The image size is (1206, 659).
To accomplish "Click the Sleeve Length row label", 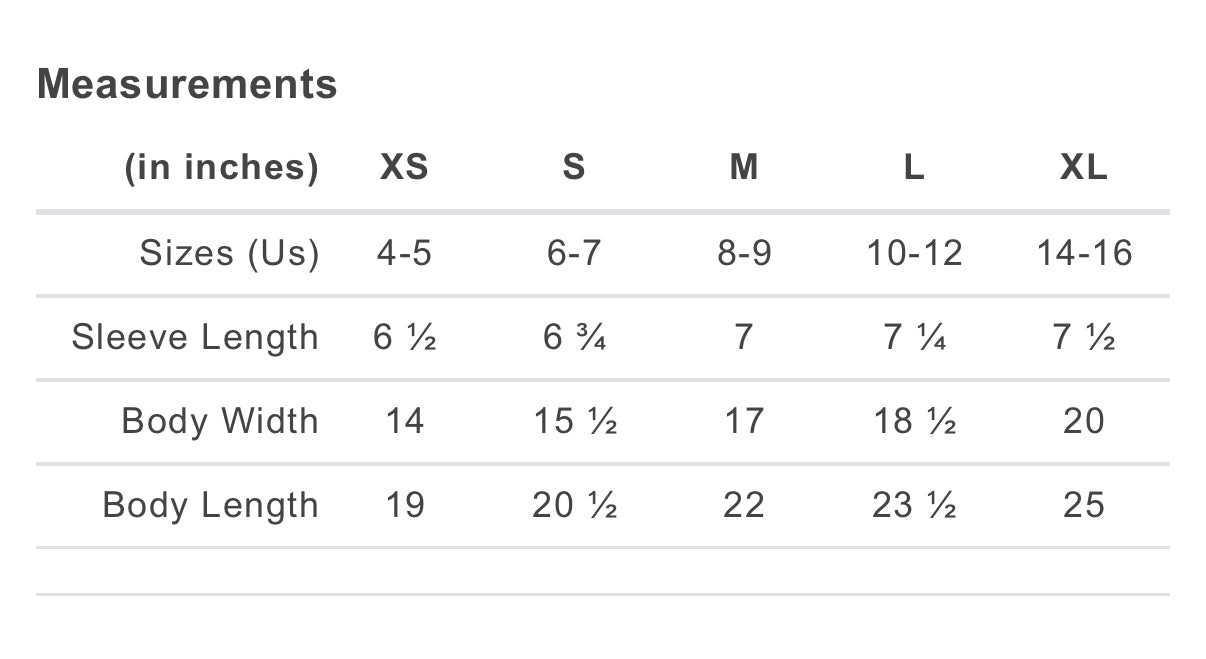I will (195, 337).
